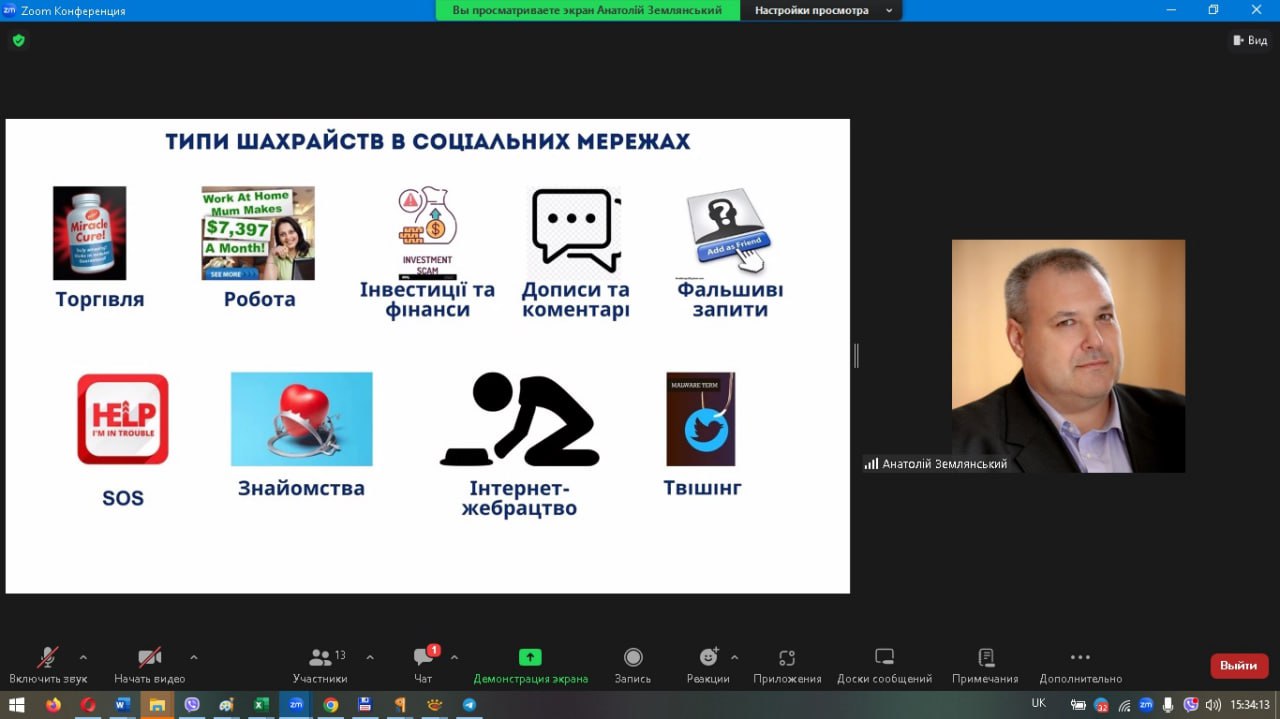This screenshot has width=1280, height=719.
Task: Open Opera browser from the taskbar
Action: 88,704
